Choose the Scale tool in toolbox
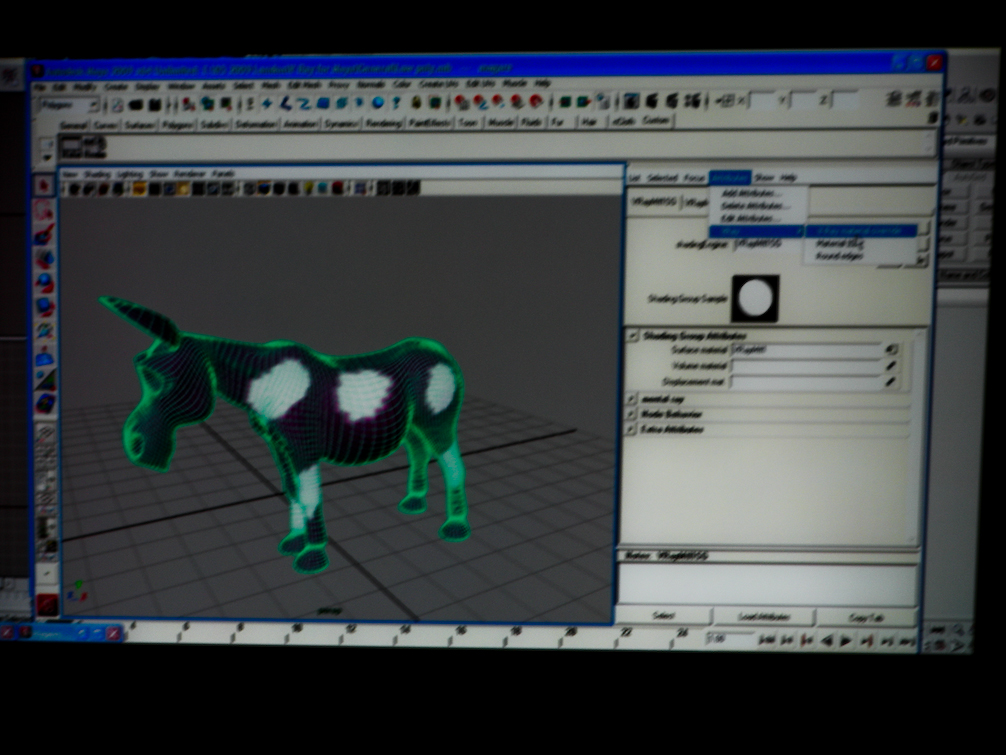The image size is (1006, 755). 44,307
